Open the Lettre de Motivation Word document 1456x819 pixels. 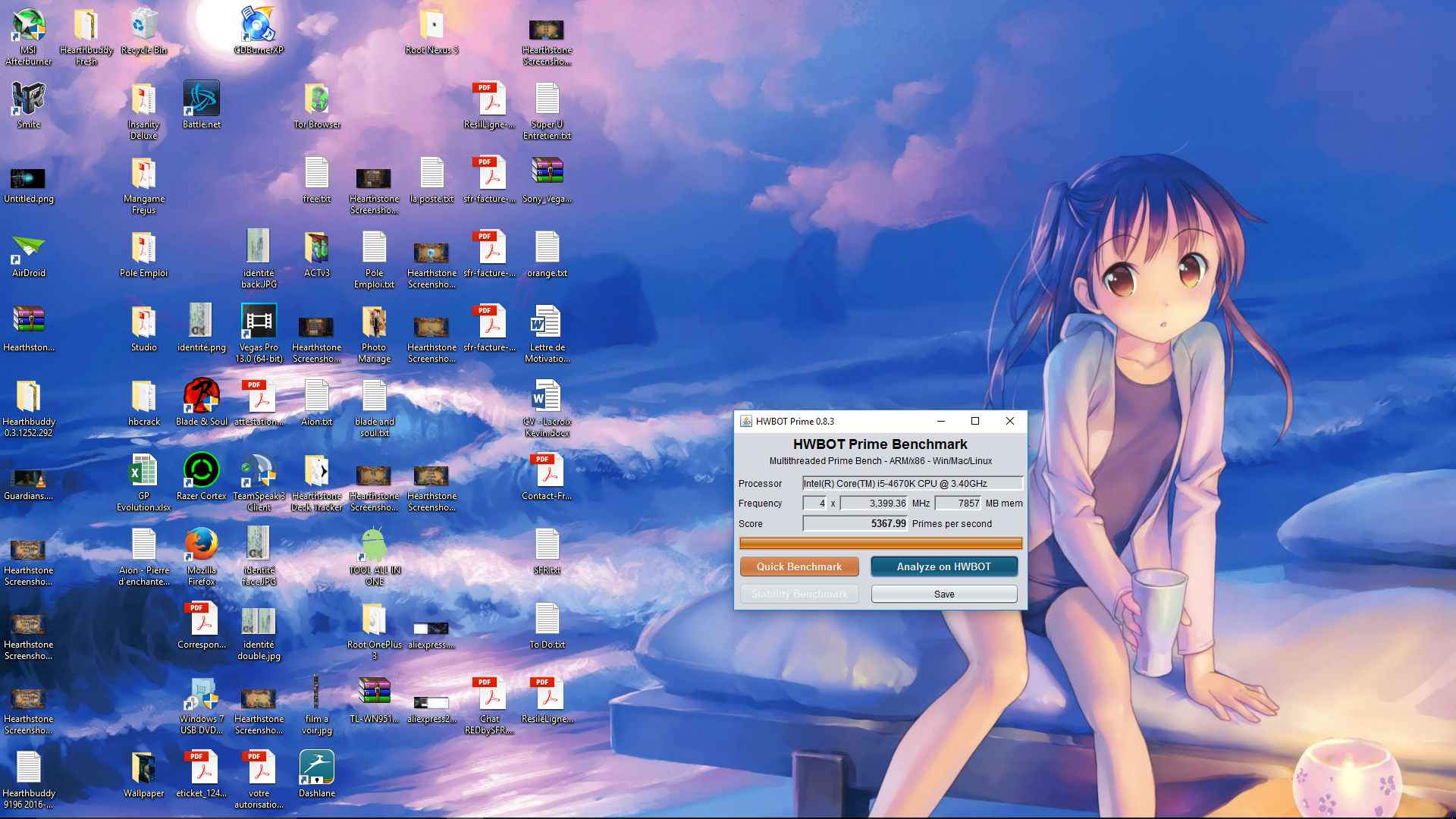pos(547,334)
